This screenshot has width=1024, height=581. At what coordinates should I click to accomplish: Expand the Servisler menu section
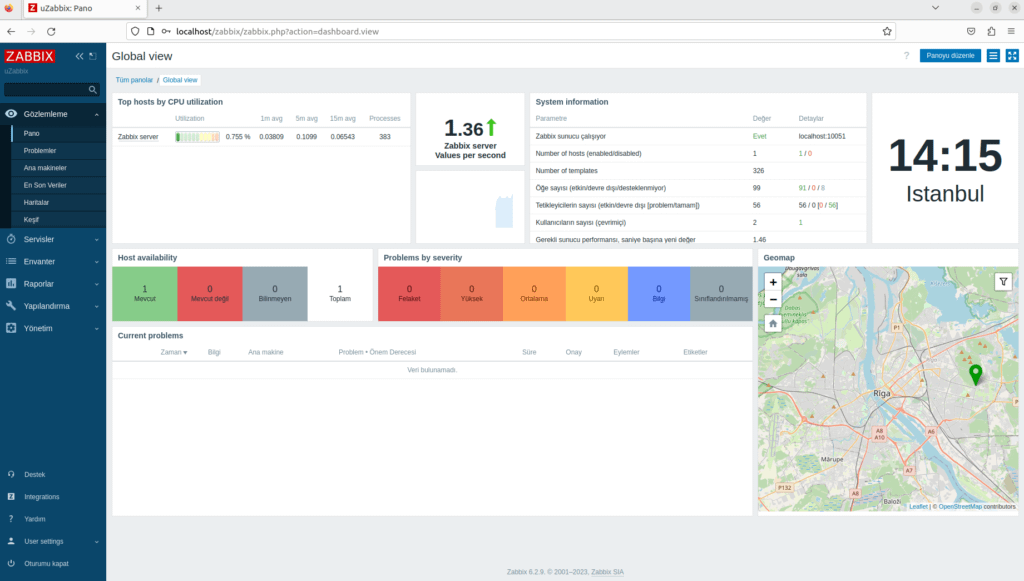[x=52, y=239]
